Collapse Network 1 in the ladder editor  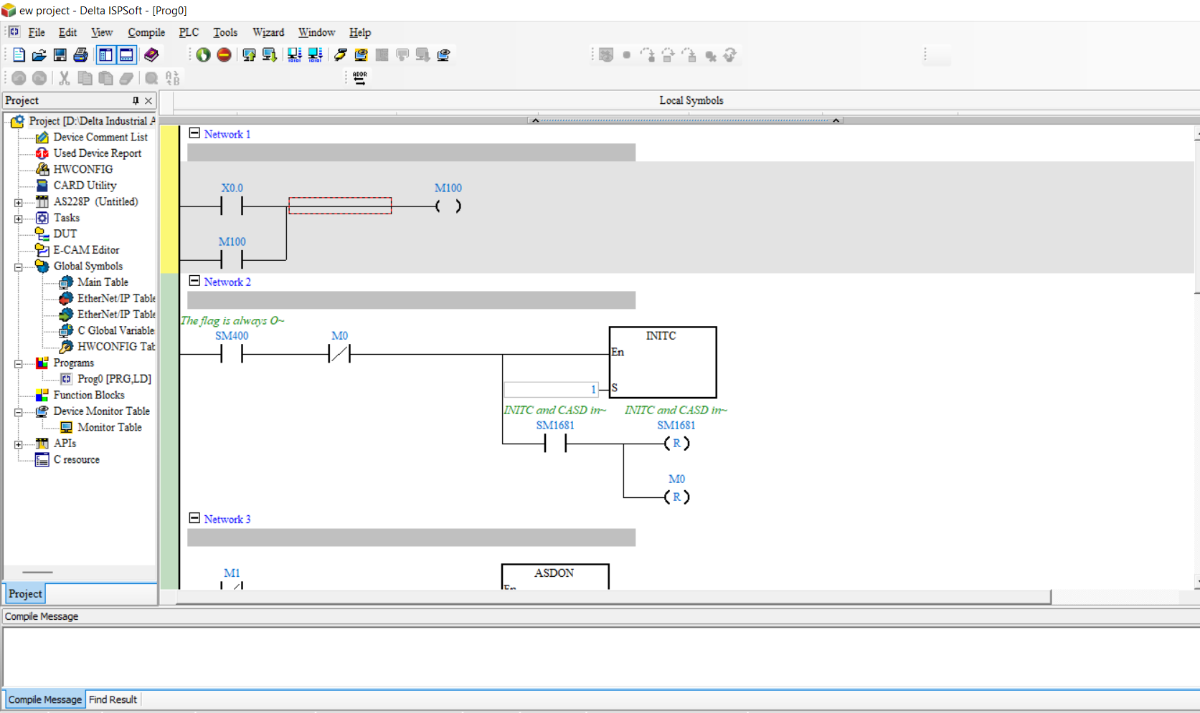[x=194, y=133]
